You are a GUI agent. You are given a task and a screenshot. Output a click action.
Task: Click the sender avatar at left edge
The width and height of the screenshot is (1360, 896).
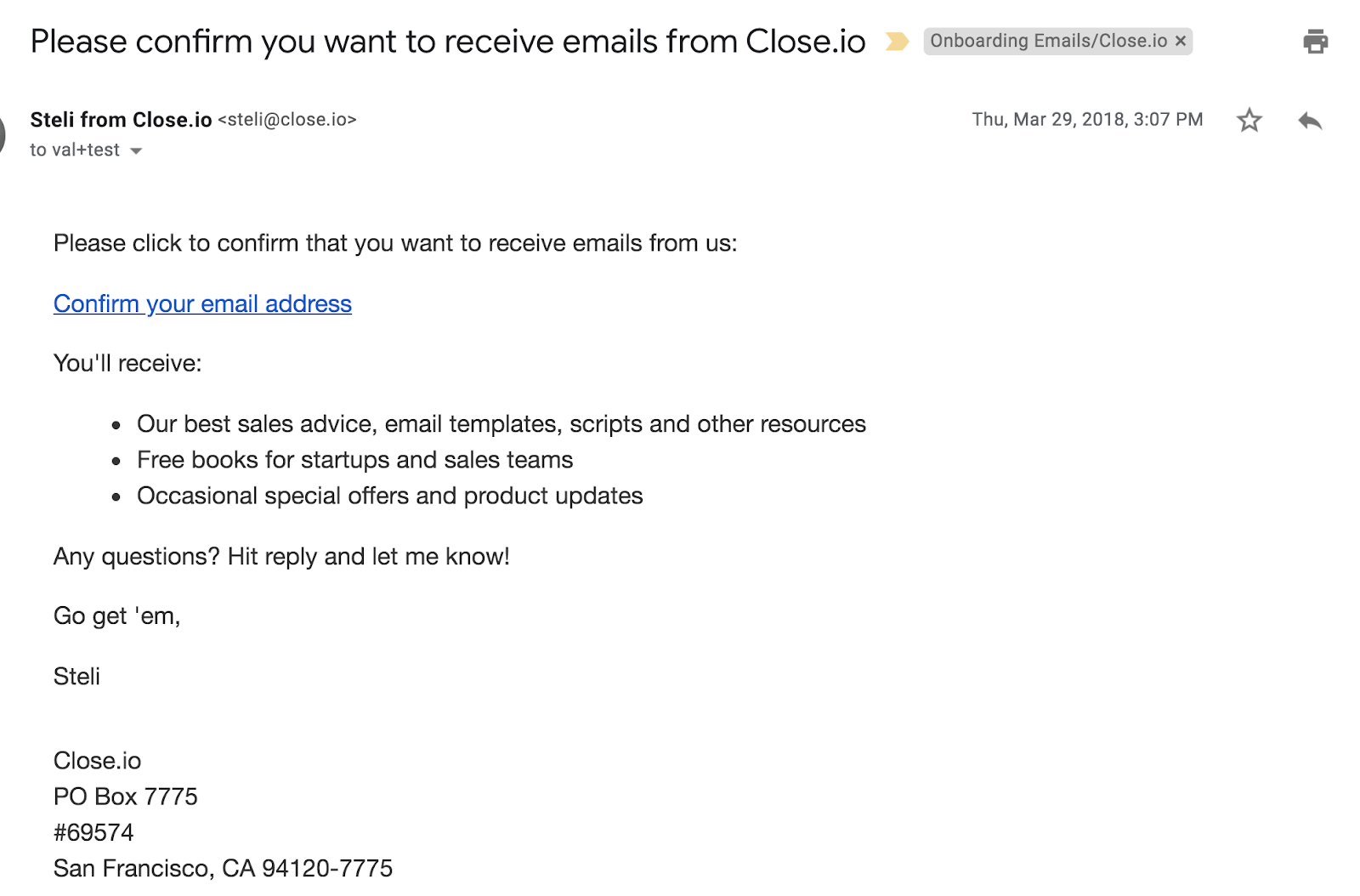pyautogui.click(x=3, y=135)
